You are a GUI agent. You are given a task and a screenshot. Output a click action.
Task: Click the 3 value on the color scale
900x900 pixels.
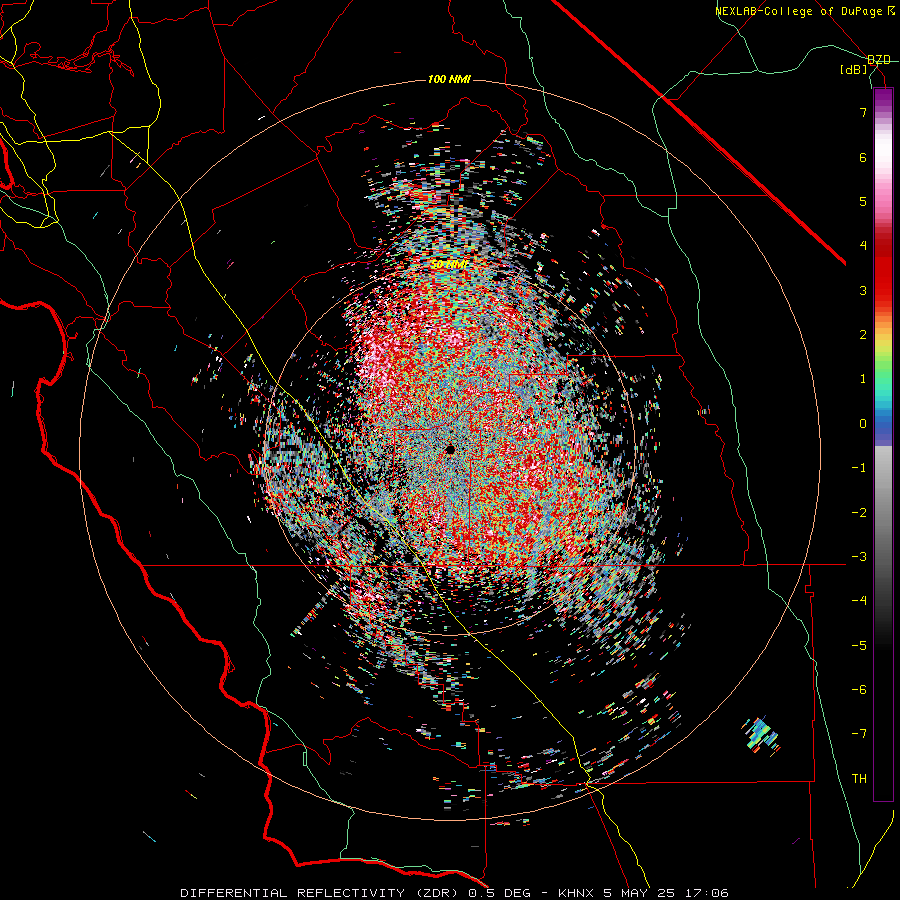[863, 290]
